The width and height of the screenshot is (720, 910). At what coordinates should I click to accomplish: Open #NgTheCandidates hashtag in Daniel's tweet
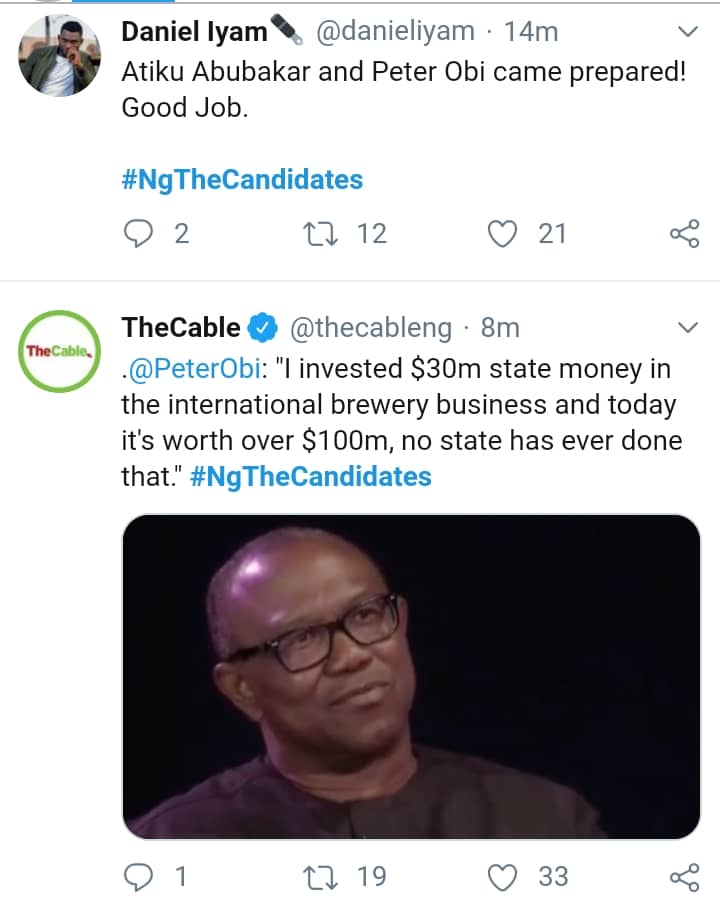click(242, 180)
